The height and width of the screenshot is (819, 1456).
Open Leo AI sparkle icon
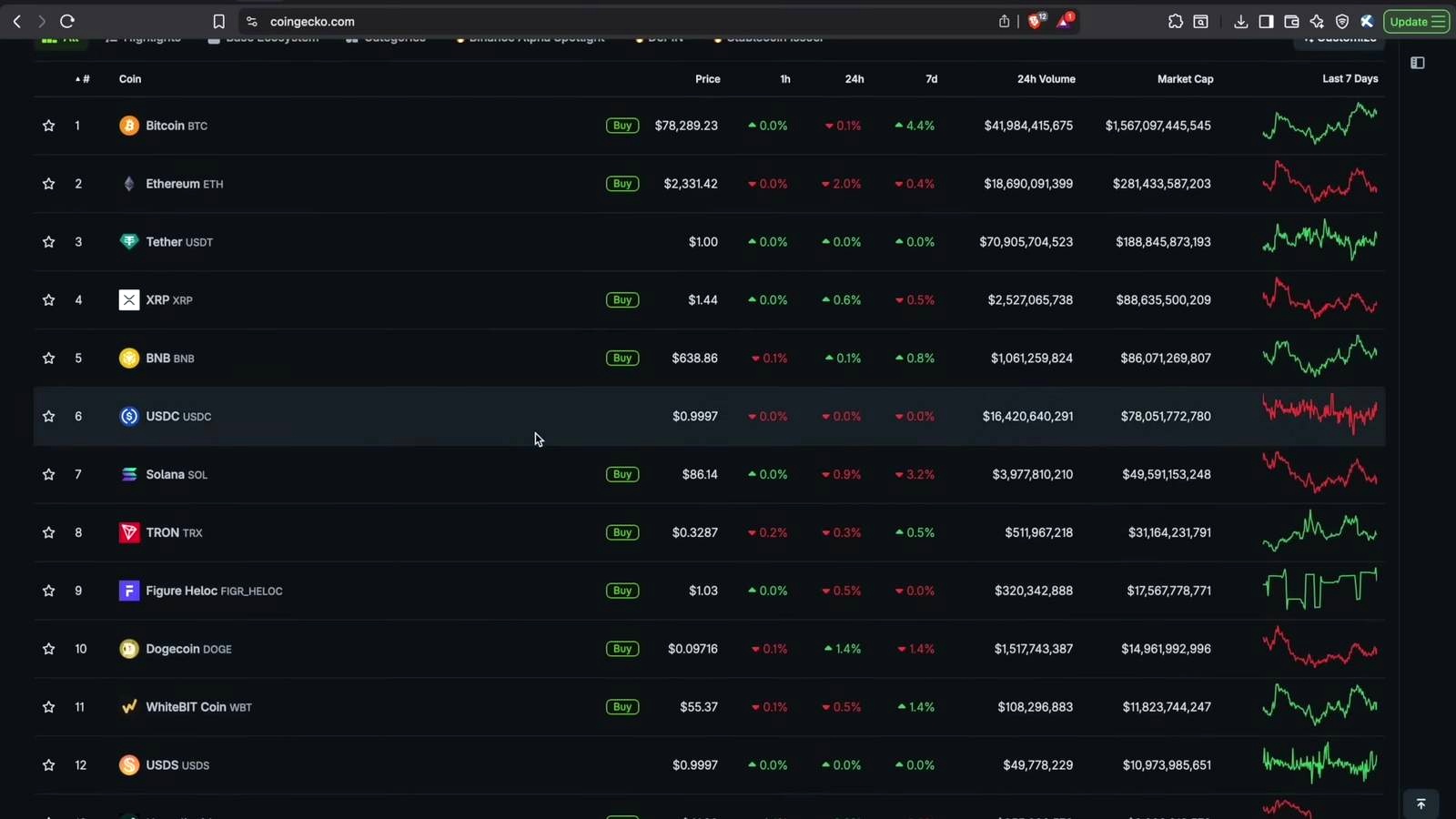(x=1317, y=22)
